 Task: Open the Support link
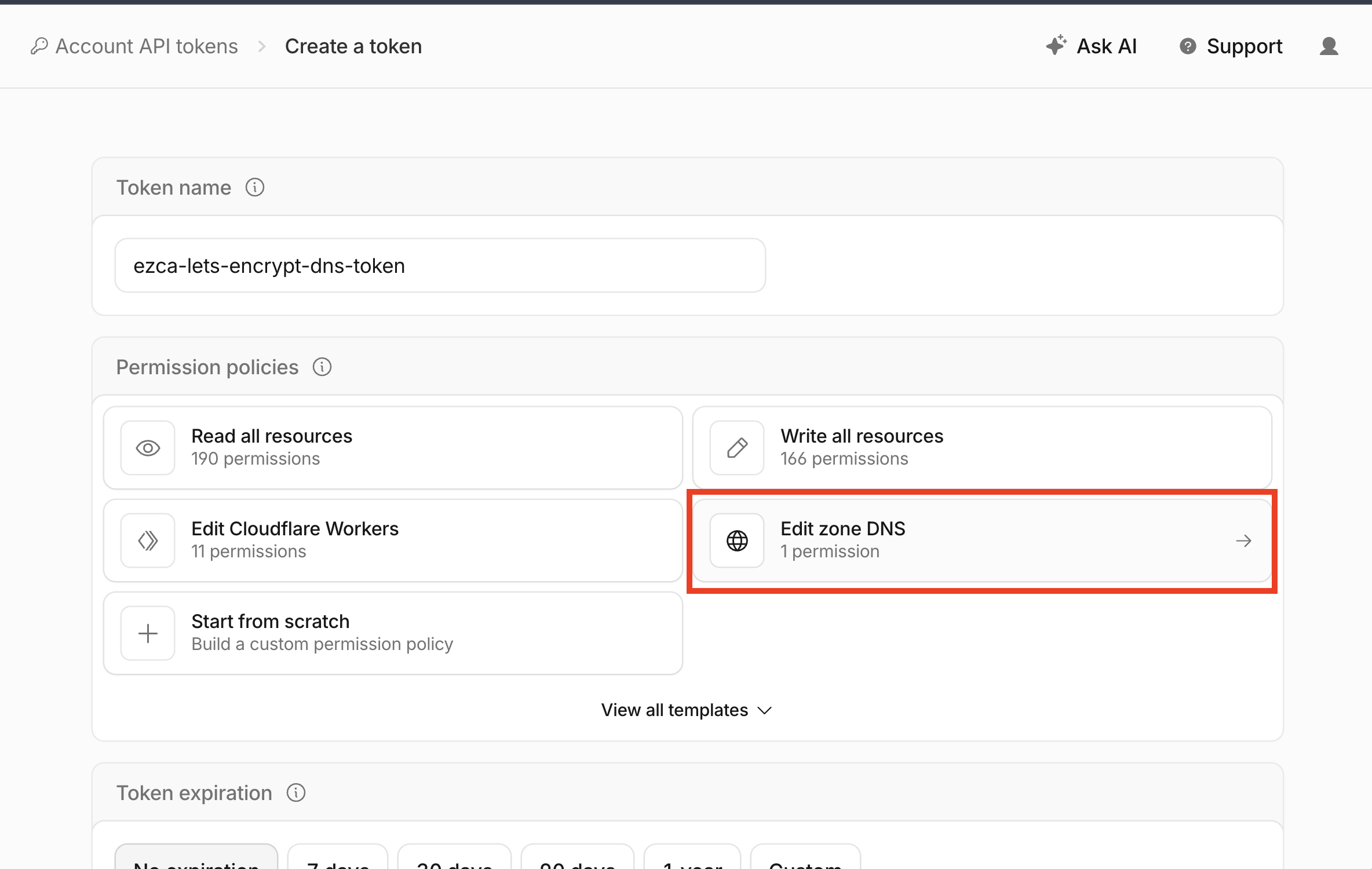[1231, 46]
